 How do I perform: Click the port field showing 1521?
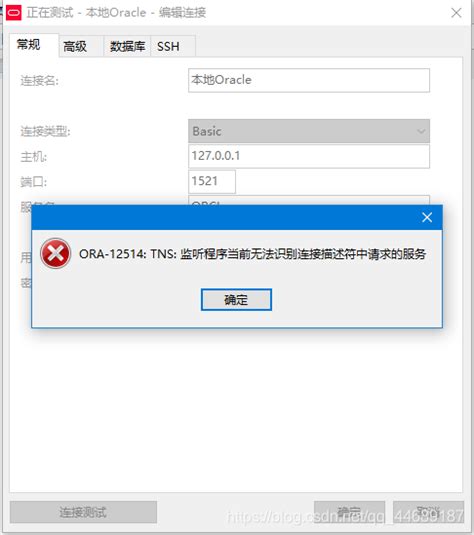pos(212,182)
